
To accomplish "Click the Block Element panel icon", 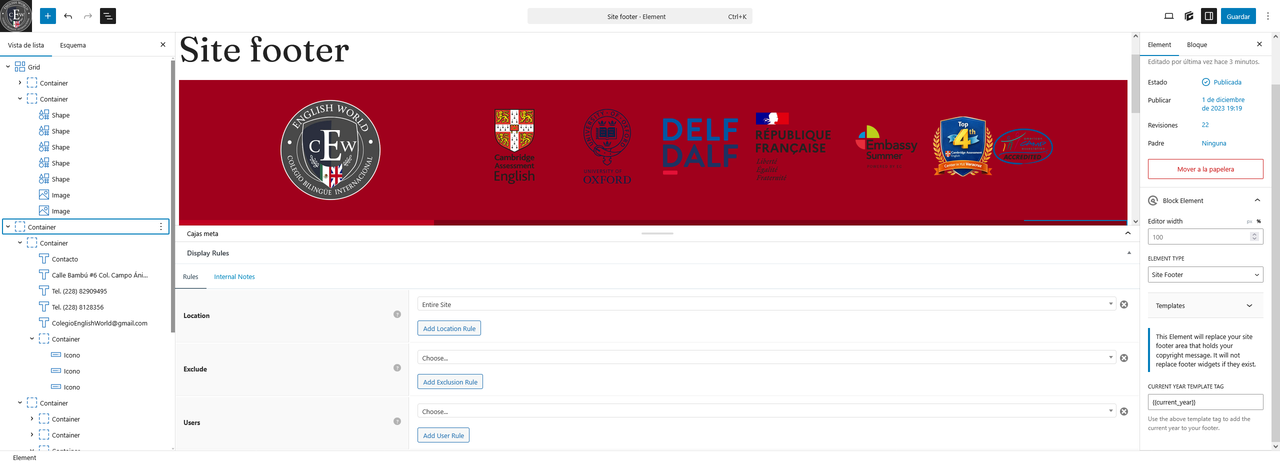I will click(x=1153, y=200).
